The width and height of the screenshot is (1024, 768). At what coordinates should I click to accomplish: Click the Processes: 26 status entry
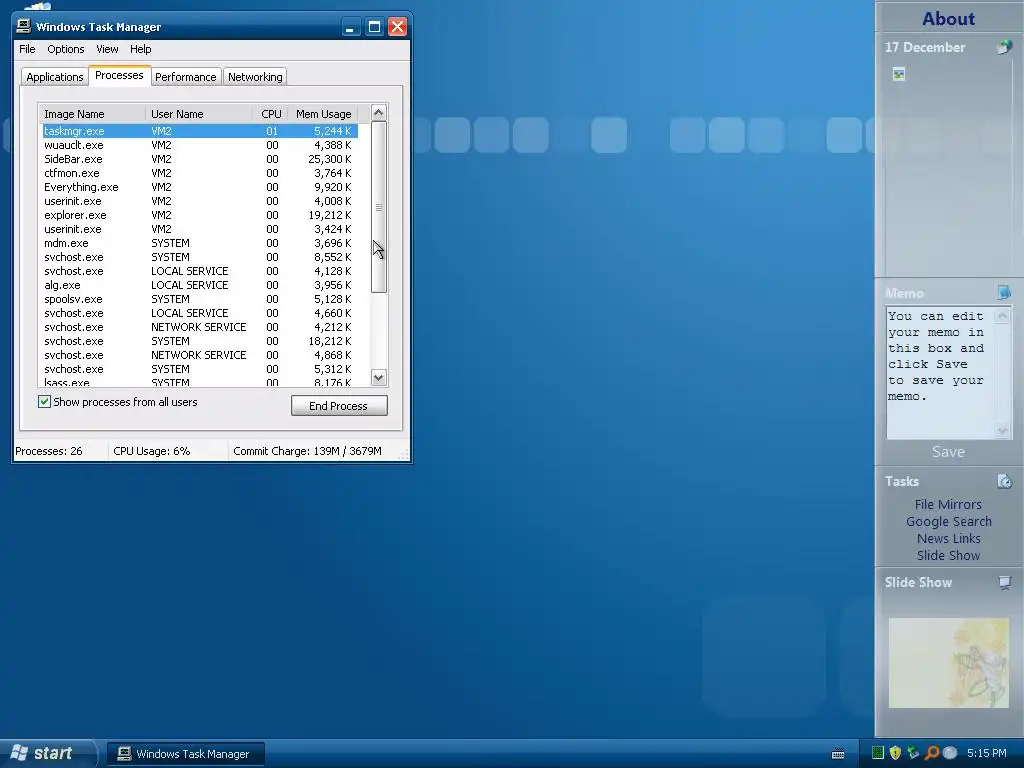(x=49, y=451)
